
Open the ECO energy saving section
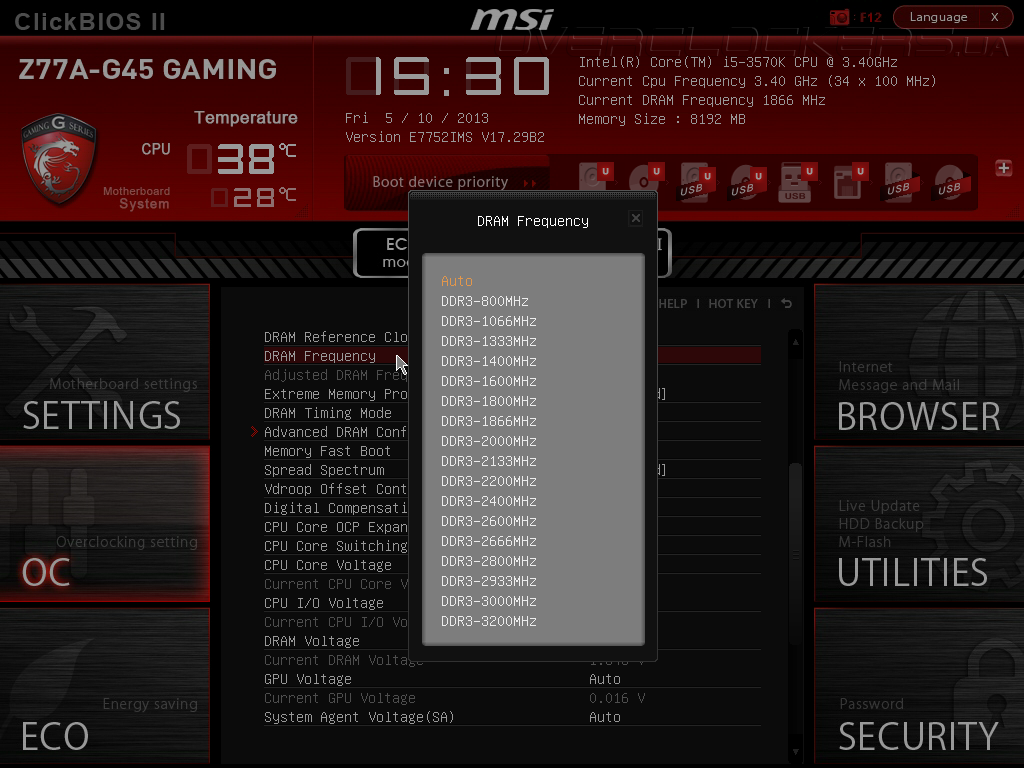(x=104, y=686)
